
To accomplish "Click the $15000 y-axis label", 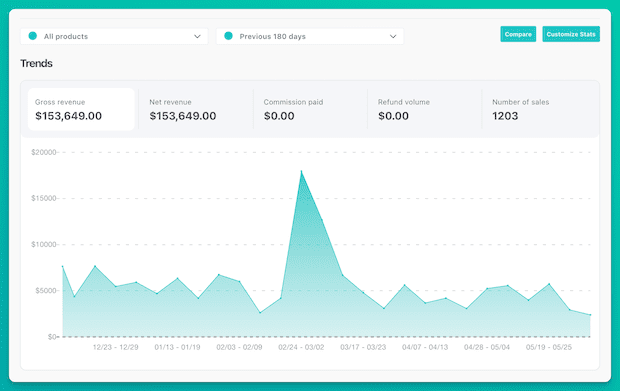I will [44, 198].
